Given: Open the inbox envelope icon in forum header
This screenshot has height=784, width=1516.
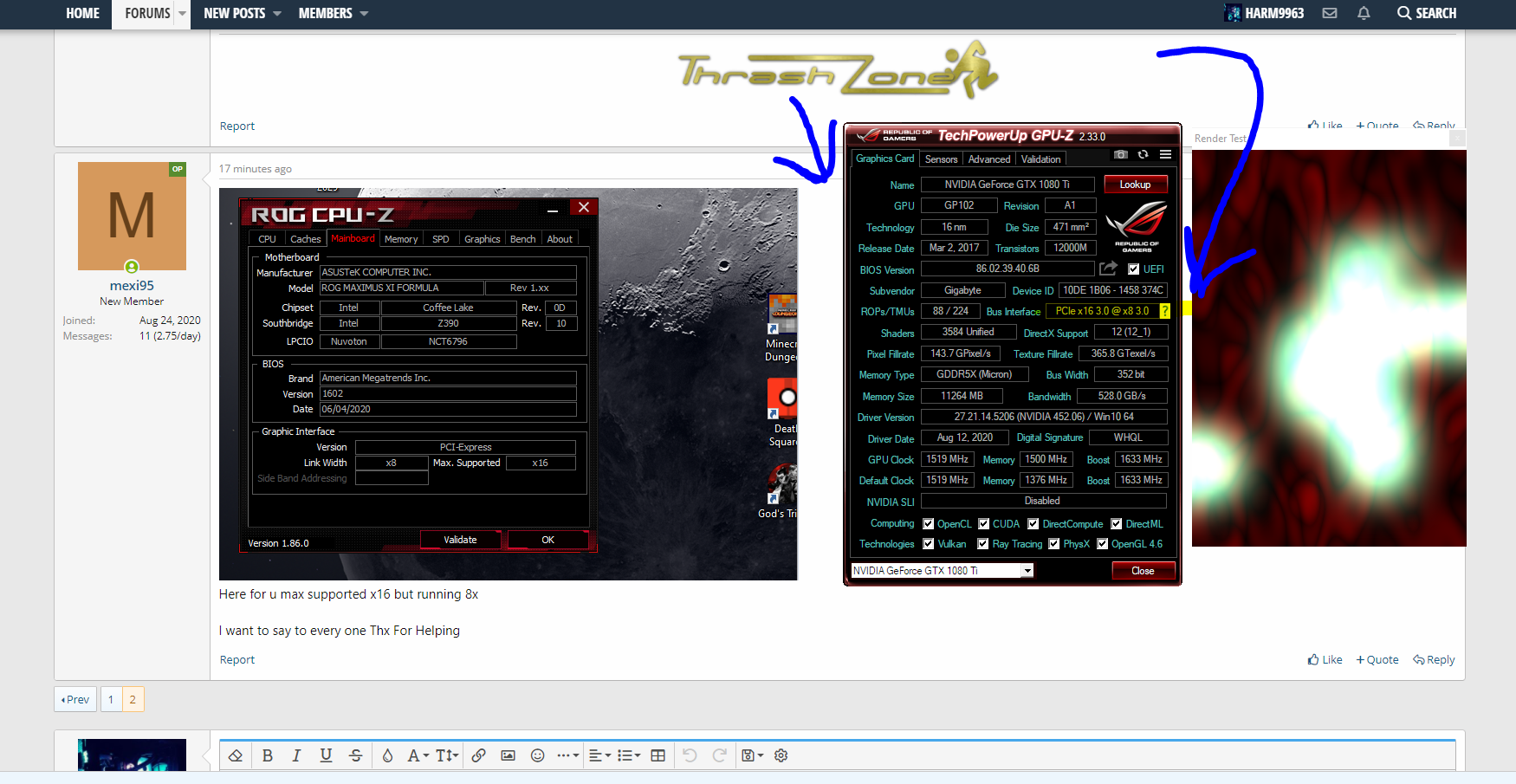Looking at the screenshot, I should point(1330,13).
